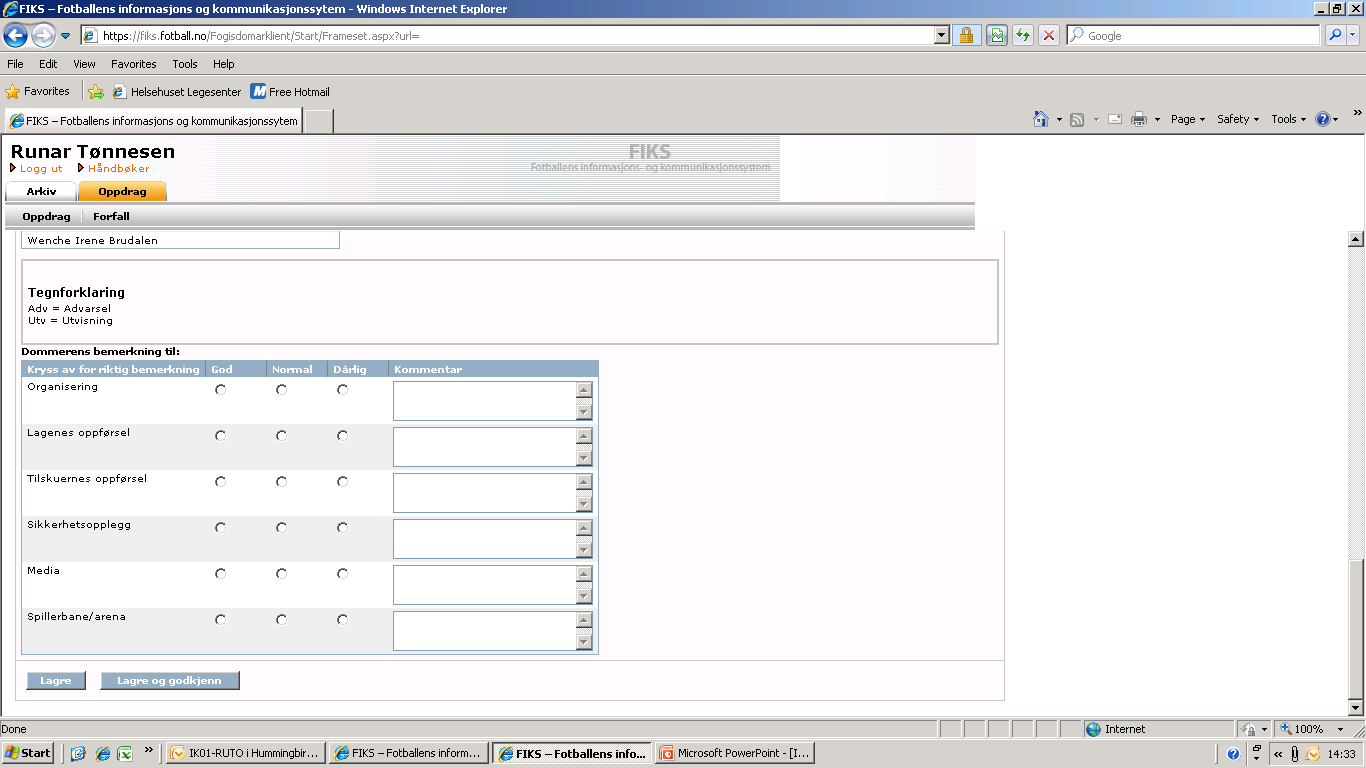Open the Help question mark icon
Screen dimensions: 1366x768
click(1323, 119)
